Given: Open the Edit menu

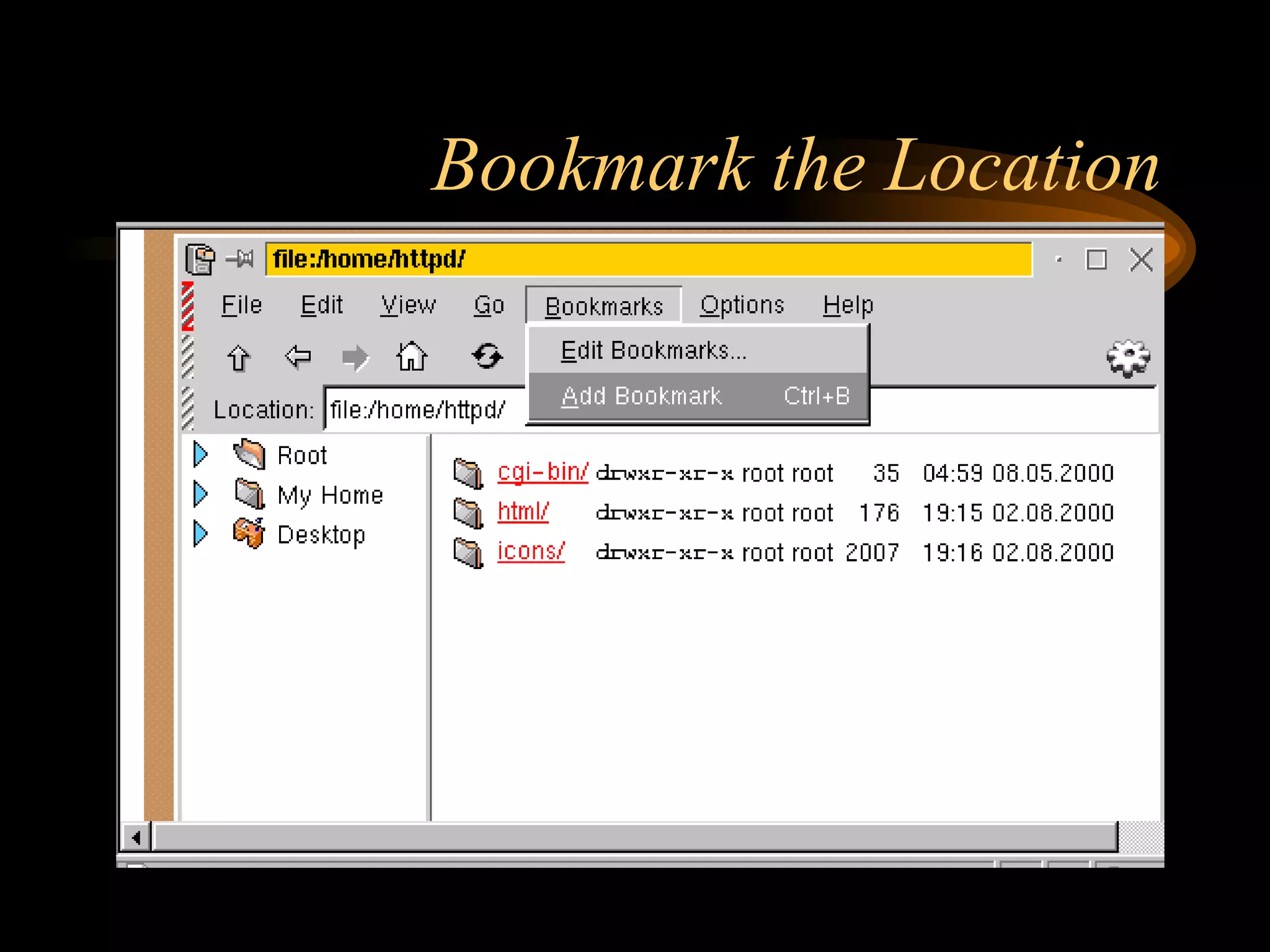Looking at the screenshot, I should pos(321,306).
